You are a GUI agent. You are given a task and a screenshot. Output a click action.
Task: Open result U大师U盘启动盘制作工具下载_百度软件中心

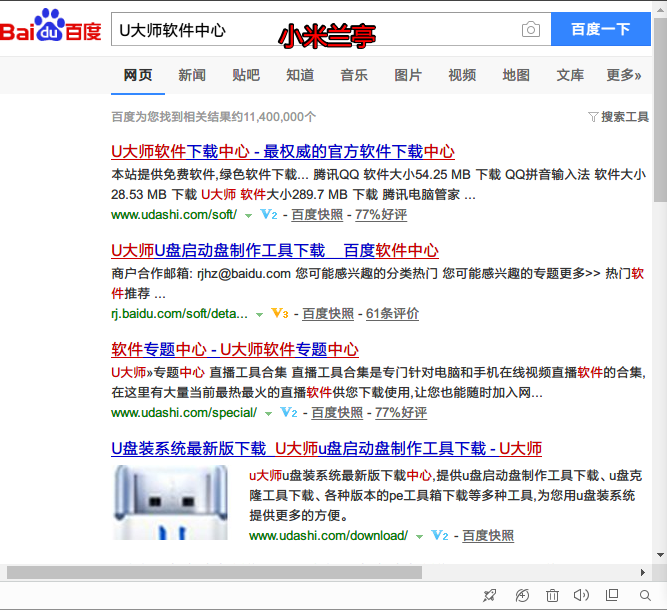275,251
